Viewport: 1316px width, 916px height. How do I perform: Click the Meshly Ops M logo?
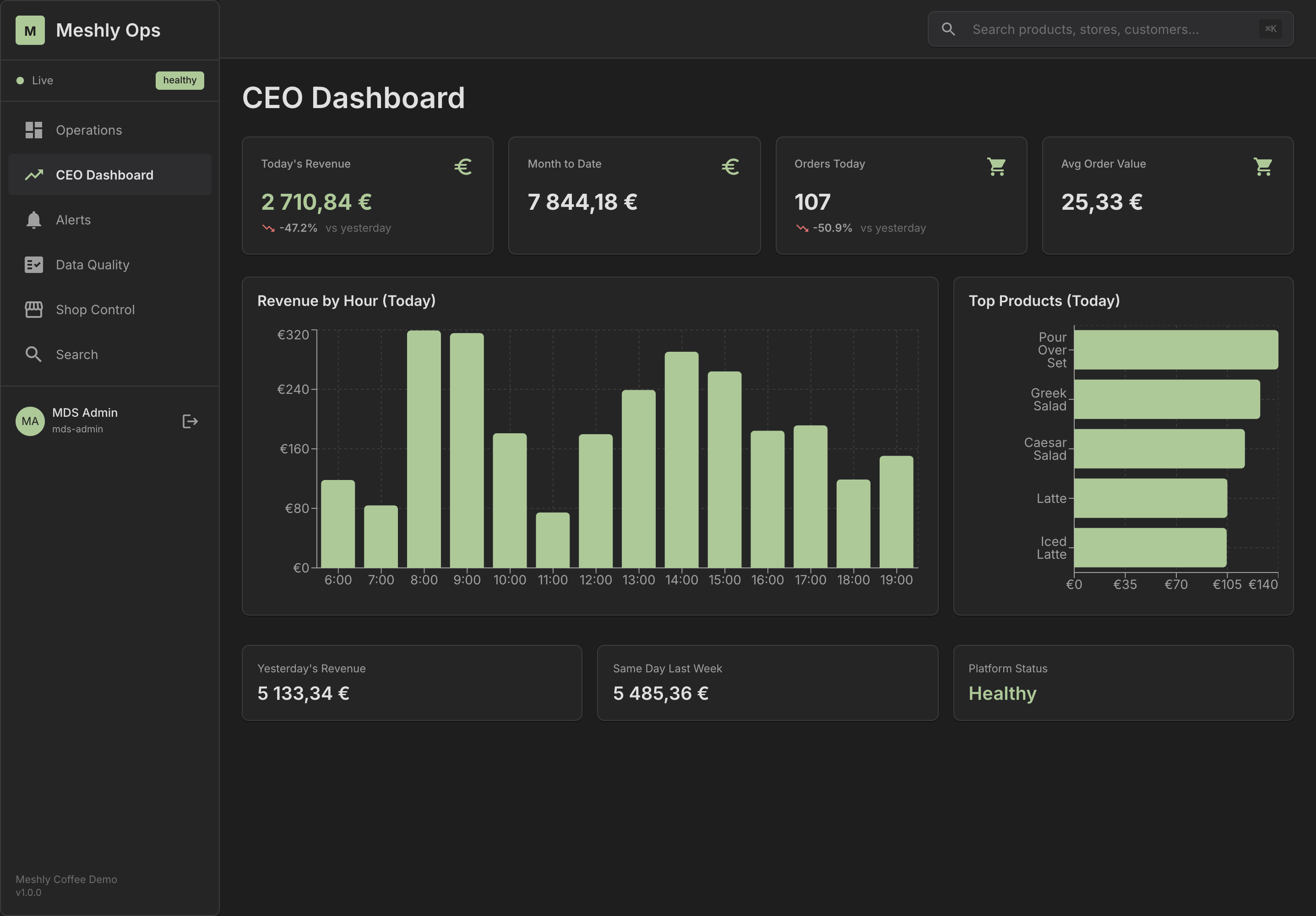click(30, 30)
